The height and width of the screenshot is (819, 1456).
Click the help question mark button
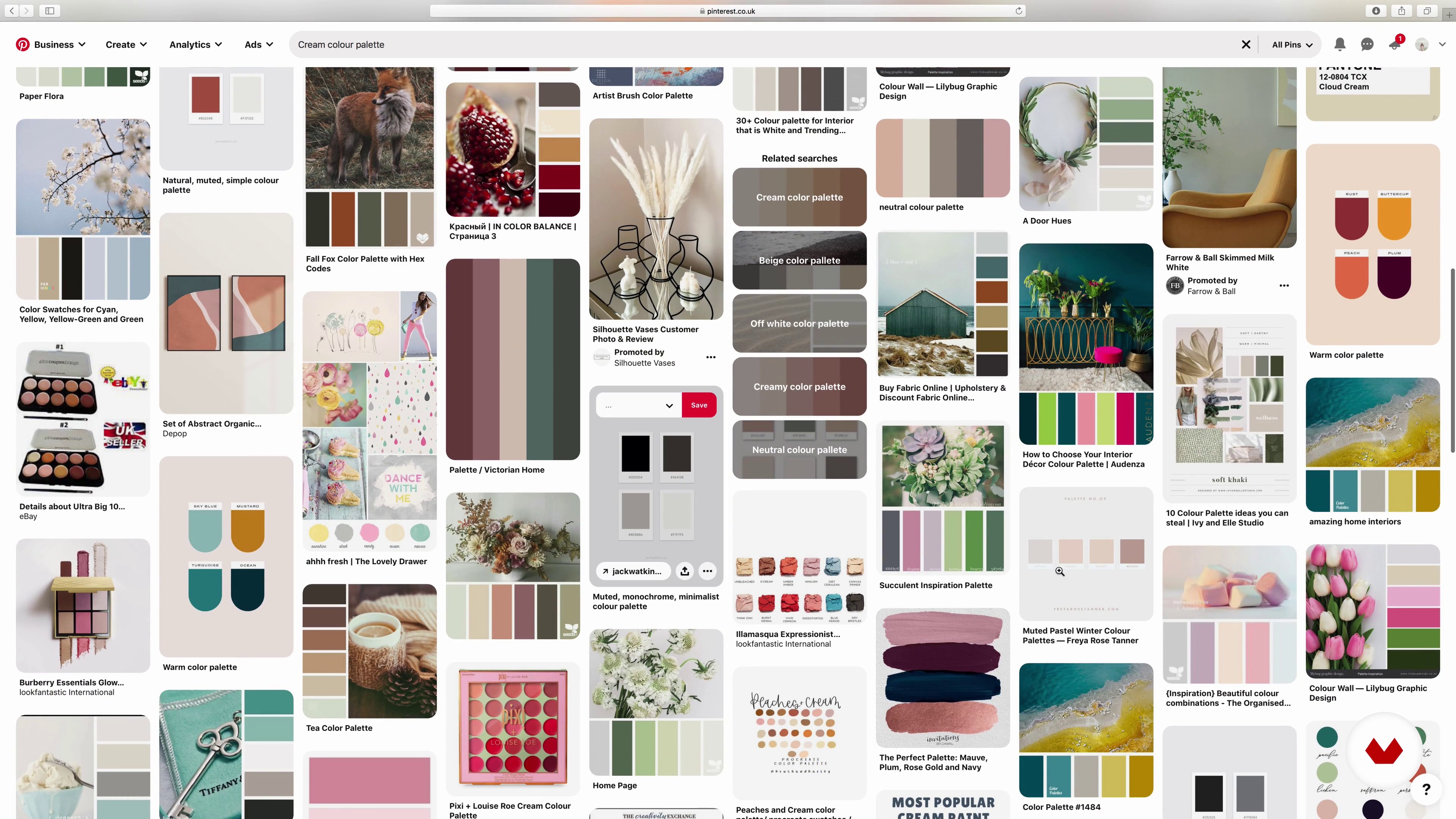pos(1426,789)
